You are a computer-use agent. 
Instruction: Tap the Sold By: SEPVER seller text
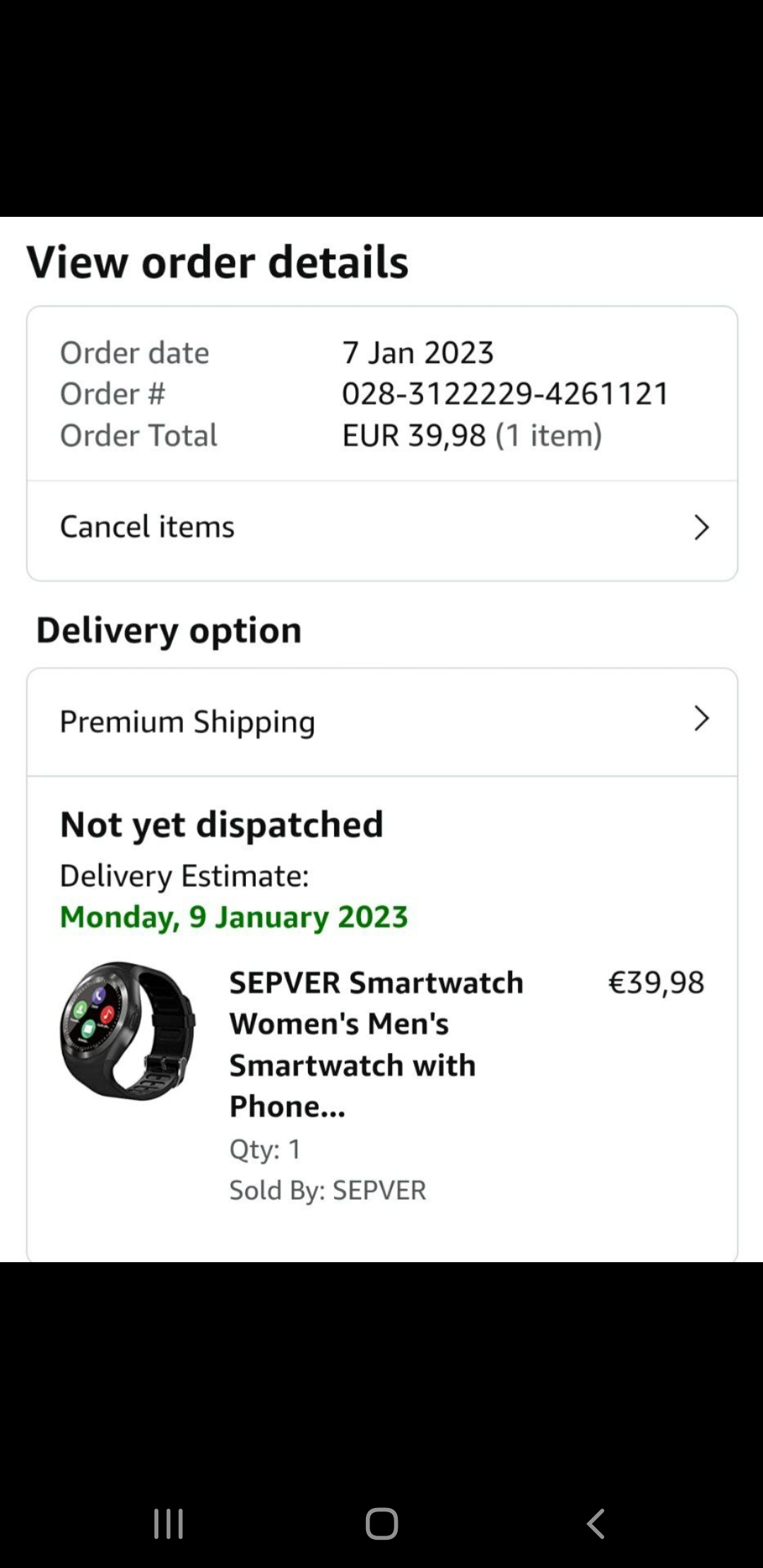[328, 1190]
